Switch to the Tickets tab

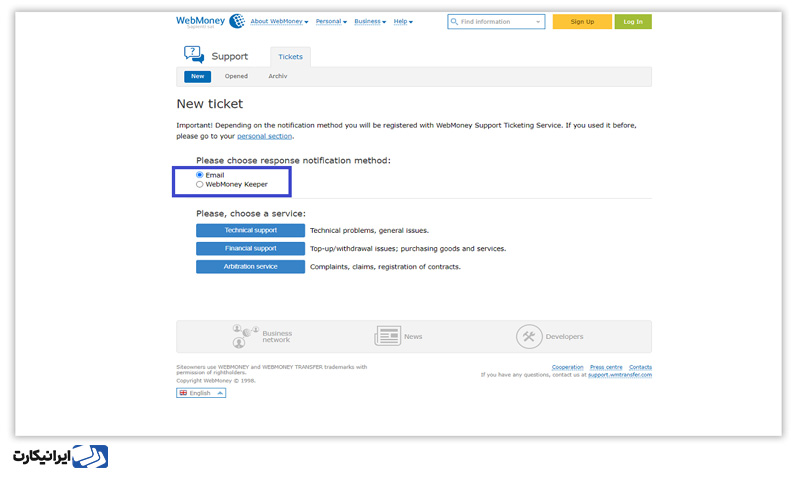290,57
